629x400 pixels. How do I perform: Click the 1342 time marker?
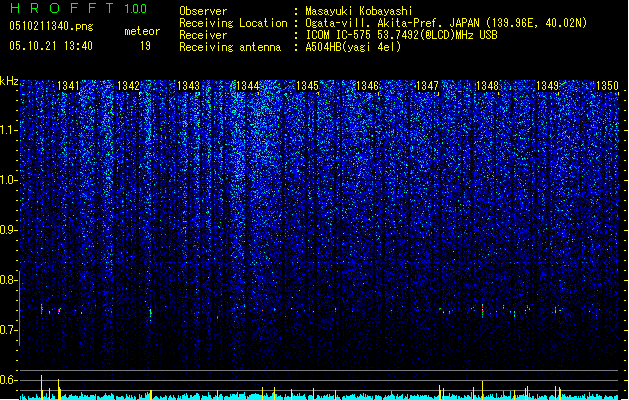128,86
